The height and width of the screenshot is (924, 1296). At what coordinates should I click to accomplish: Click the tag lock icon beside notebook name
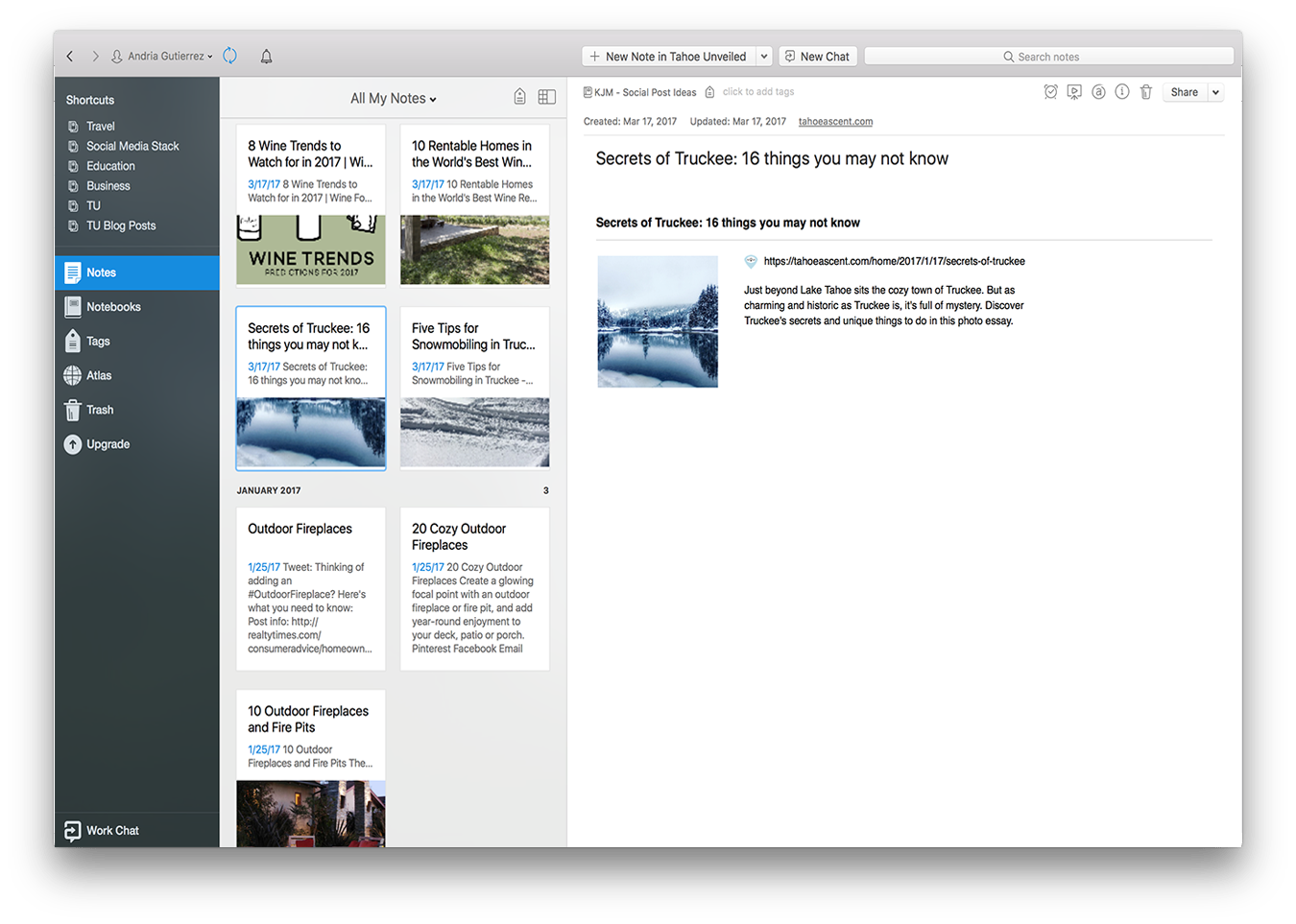pyautogui.click(x=709, y=92)
